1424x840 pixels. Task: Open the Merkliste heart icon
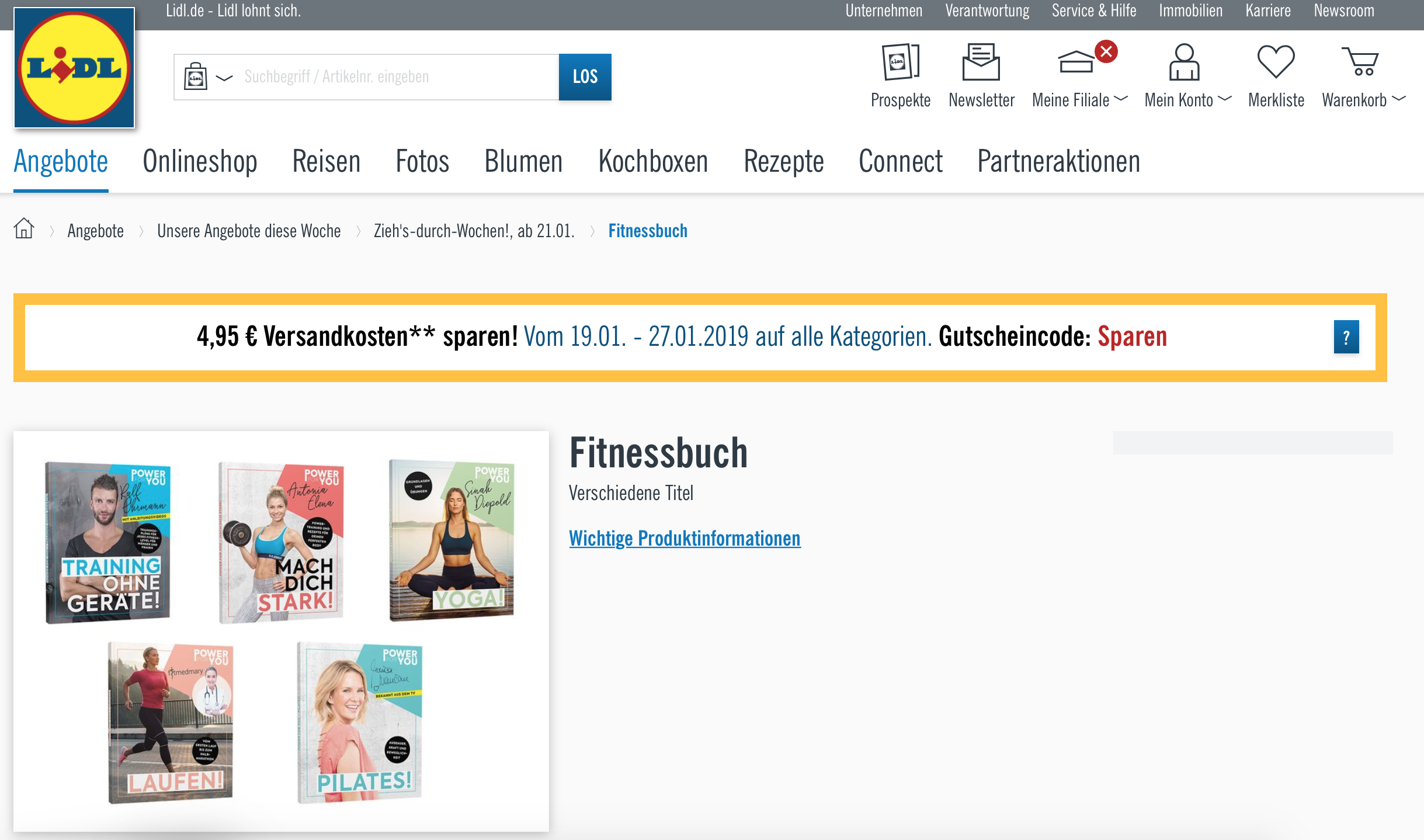click(x=1276, y=62)
